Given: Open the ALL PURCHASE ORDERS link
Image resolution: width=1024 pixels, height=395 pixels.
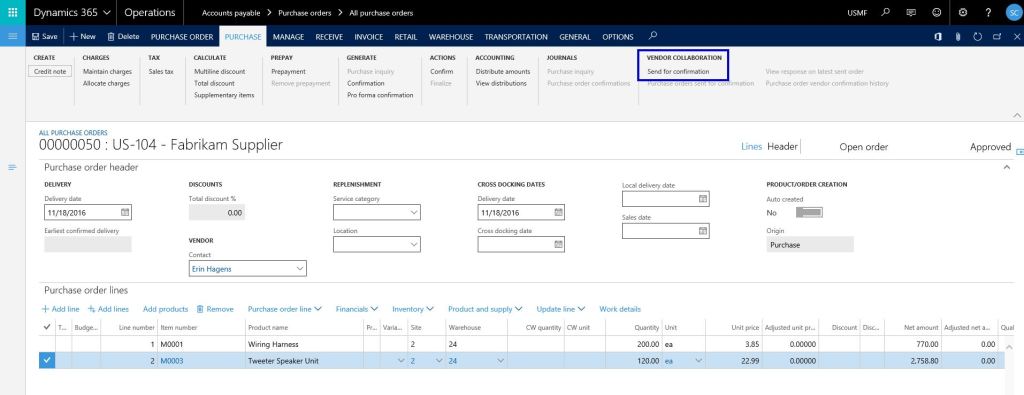Looking at the screenshot, I should click(73, 133).
